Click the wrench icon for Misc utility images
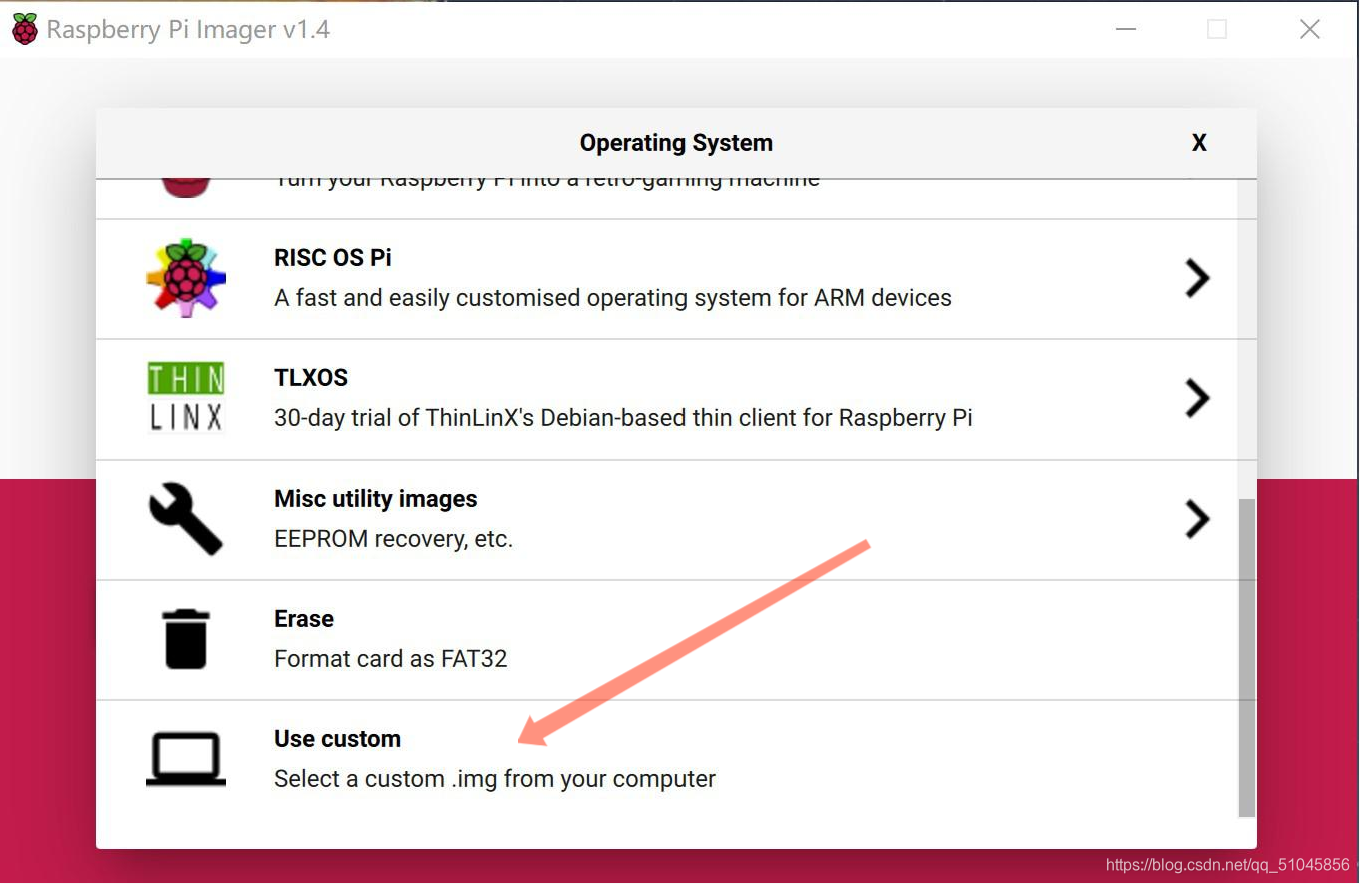Screen dimensions: 1360x884 (x=186, y=518)
